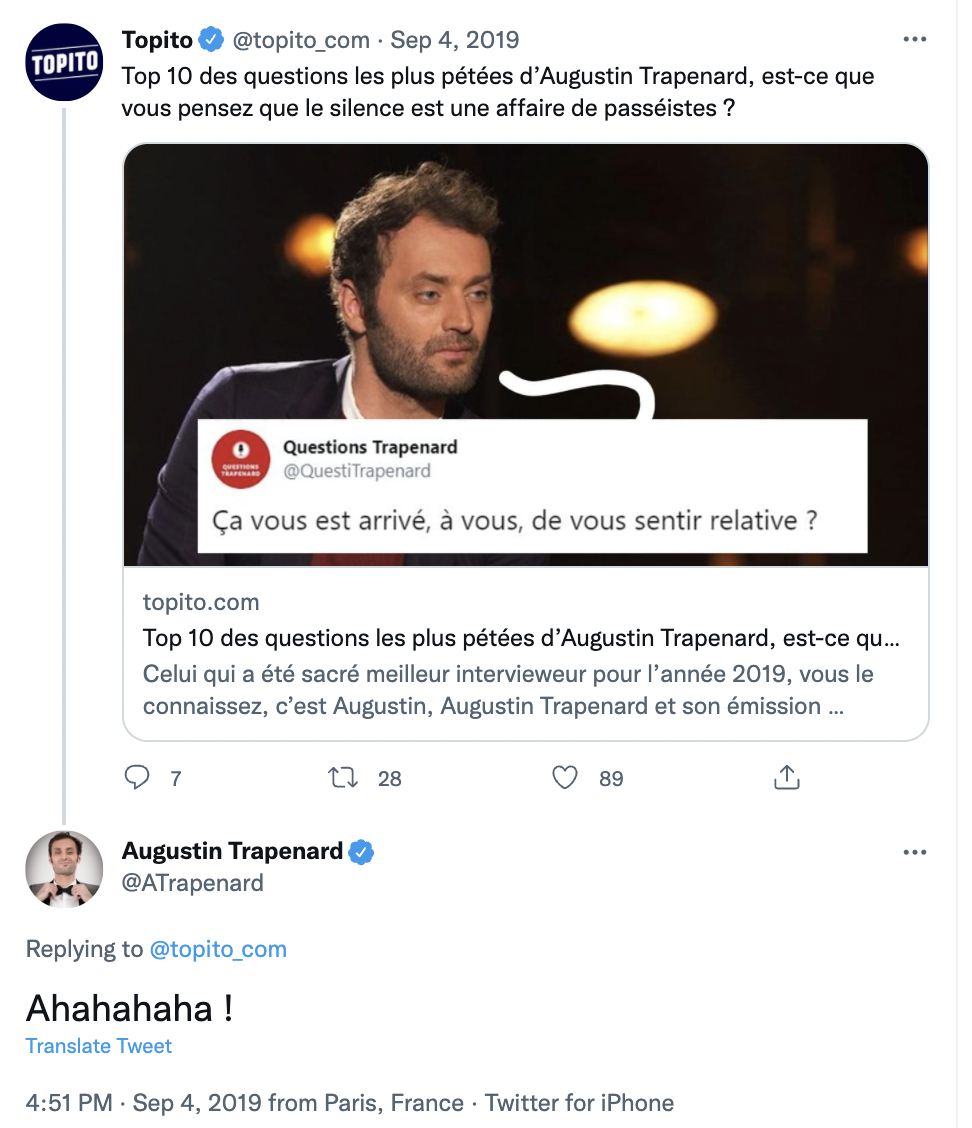Viewport: 972px width, 1128px height.
Task: Click Augustin Trapenard's verified badge
Action: 360,852
